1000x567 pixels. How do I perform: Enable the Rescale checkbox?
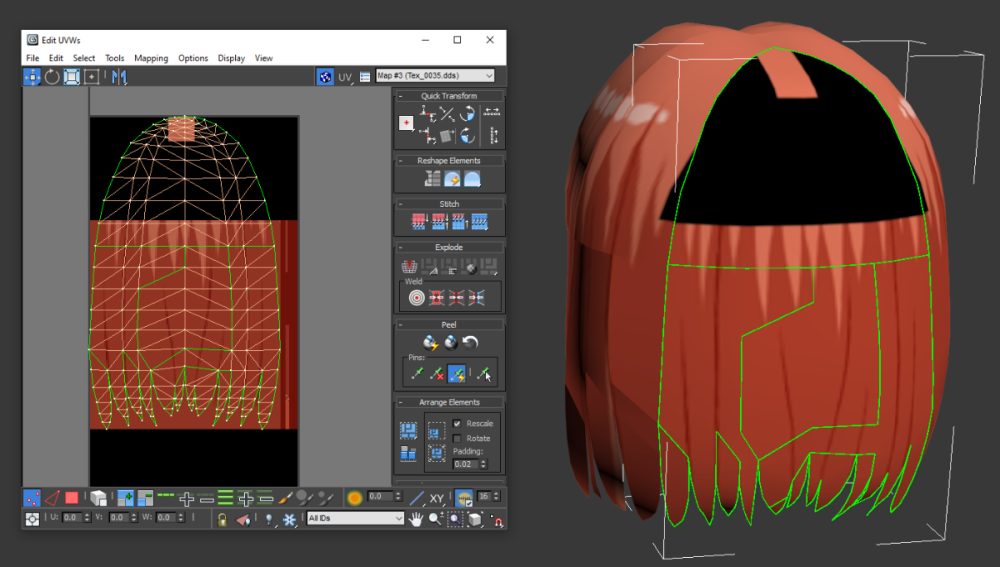458,424
